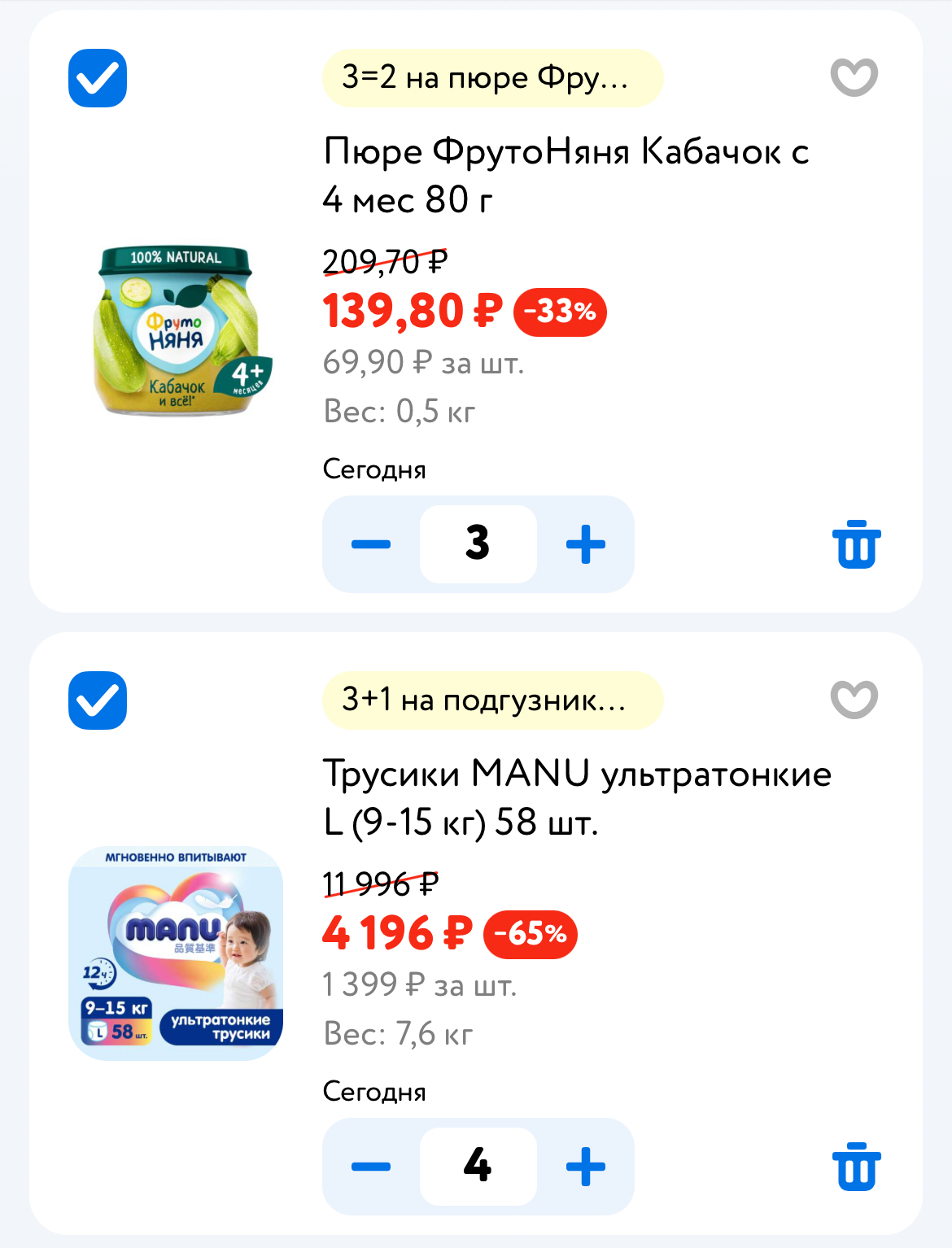Viewport: 952px width, 1248px height.
Task: Add MANU трусики to favorites
Action: [x=854, y=700]
